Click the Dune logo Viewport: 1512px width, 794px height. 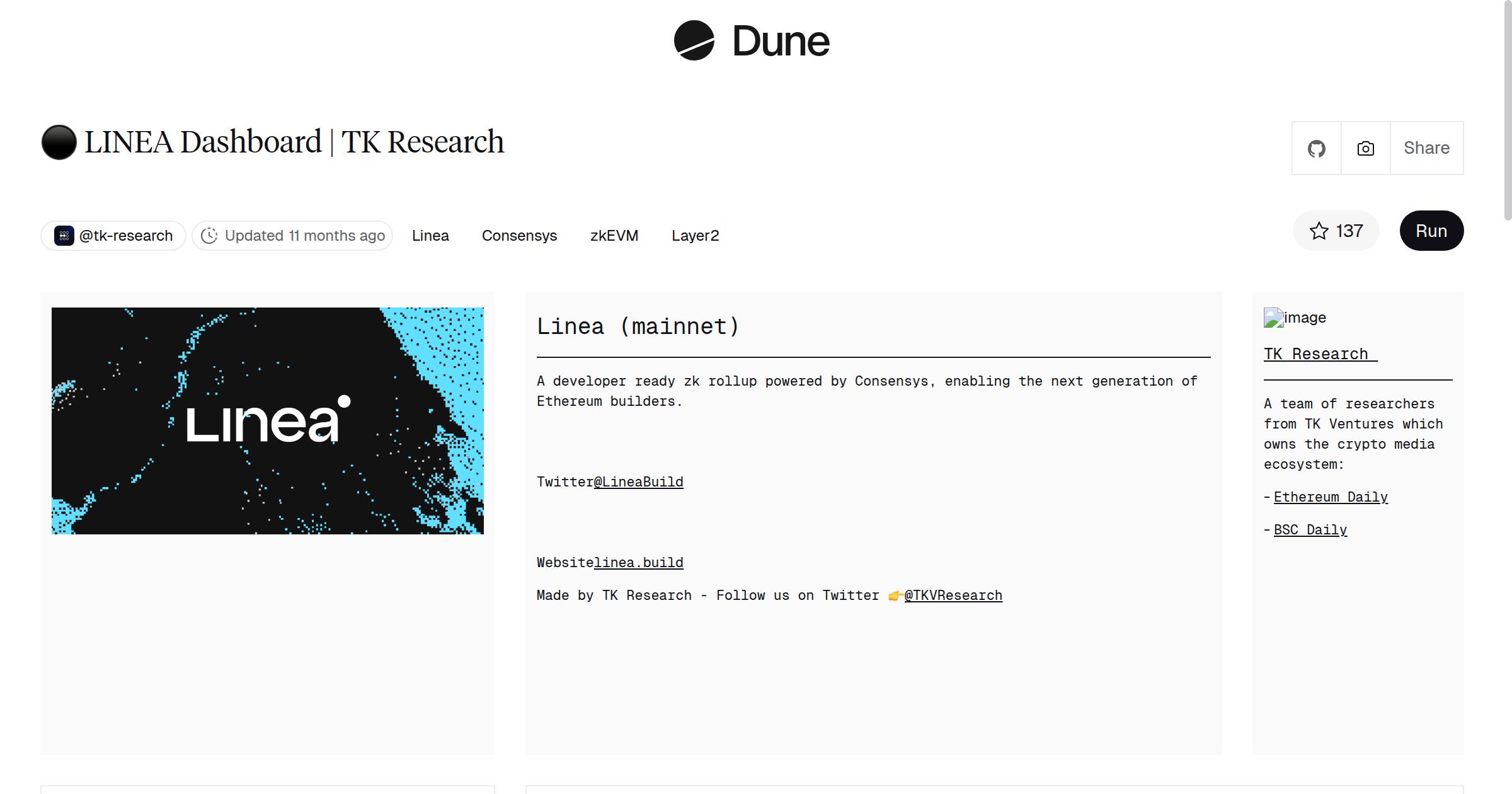(753, 41)
